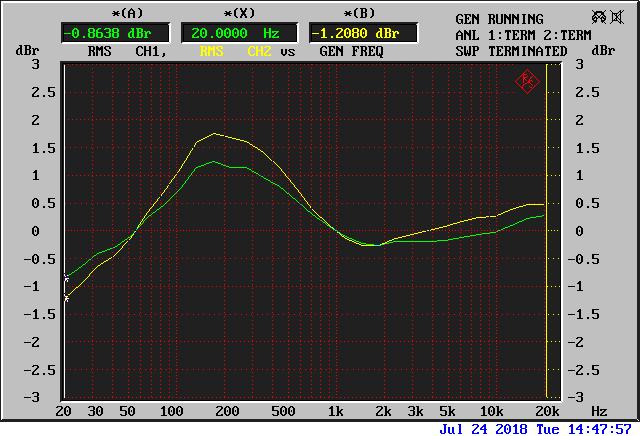
Task: Click the yellow vertical cursor line at 20k
Action: pos(546,230)
